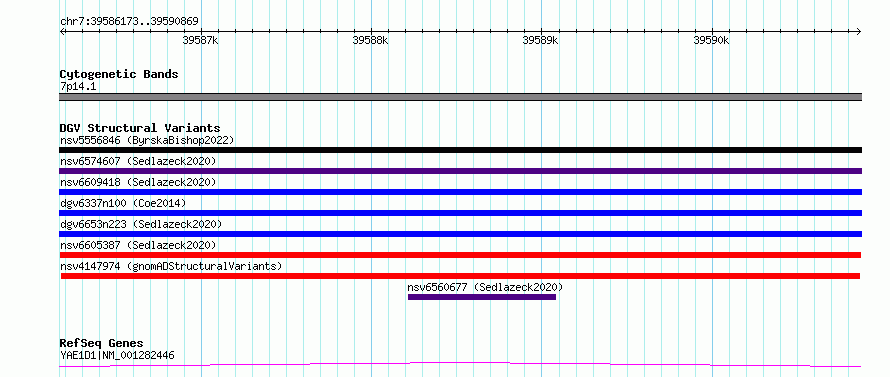This screenshot has width=890, height=377.
Task: Select the short purple nsv6560677 variant bar
Action: [482, 297]
